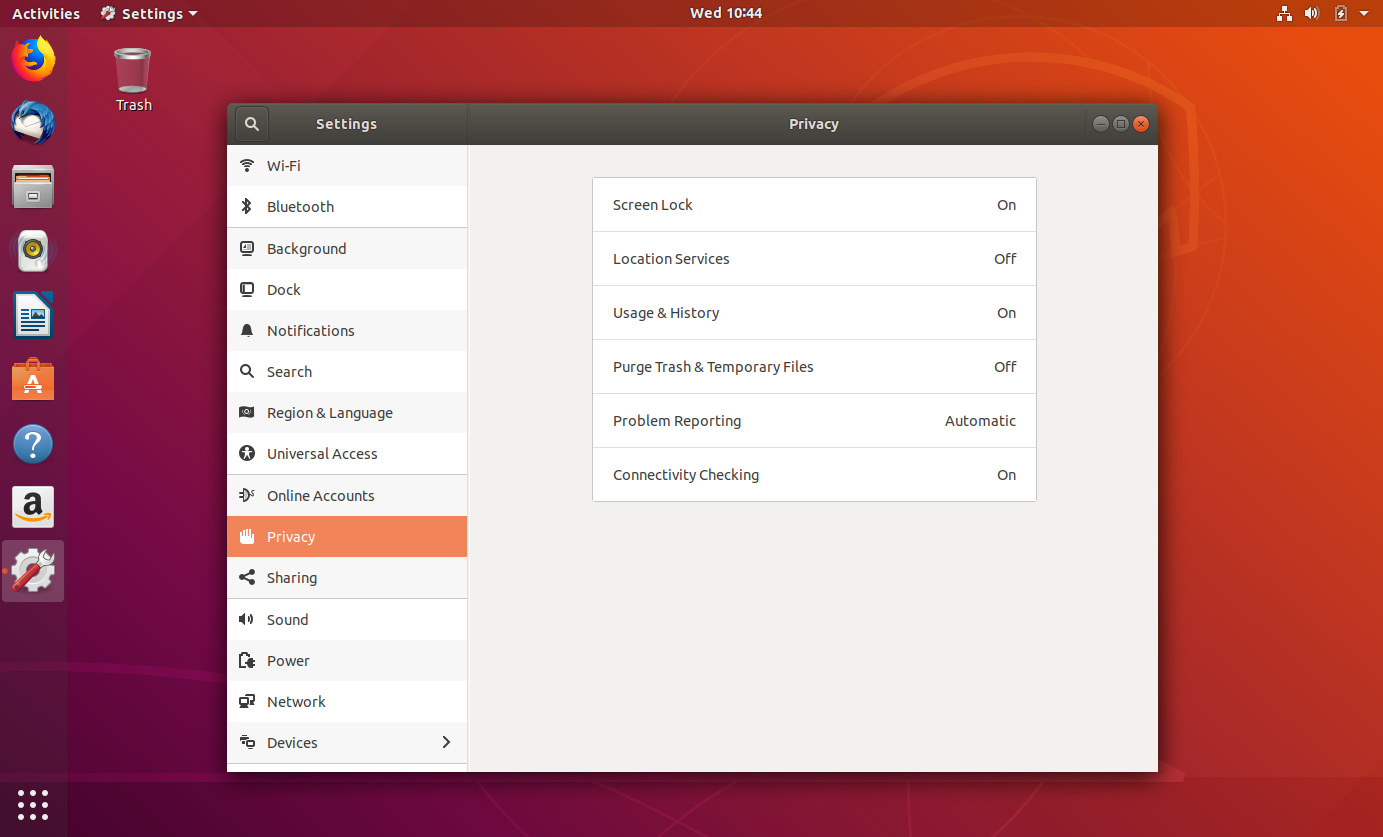
Task: Open Usage & History options
Action: pos(813,312)
